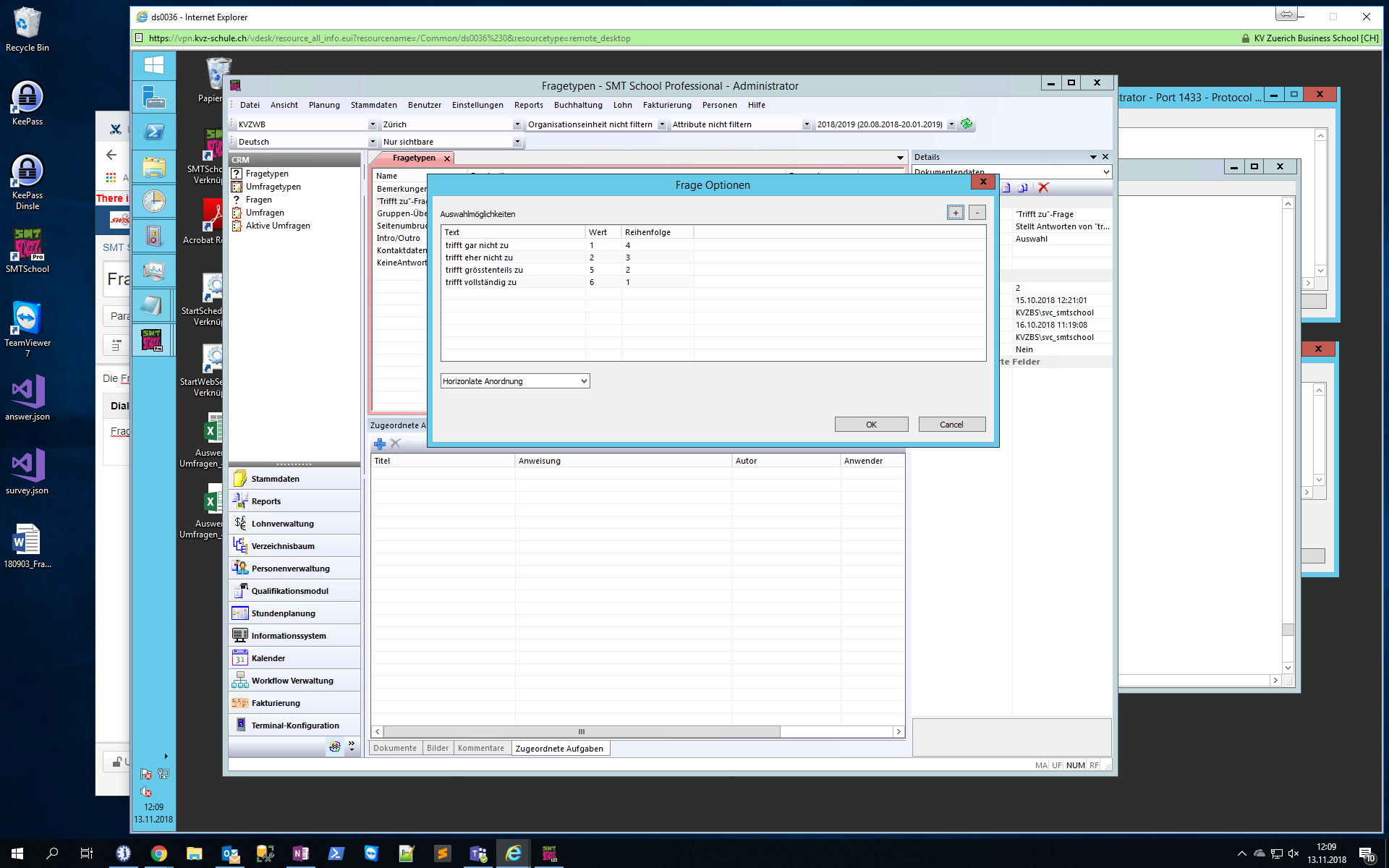Click the red X delete icon in Details
Screen dimensions: 1389x868
pyautogui.click(x=1043, y=188)
